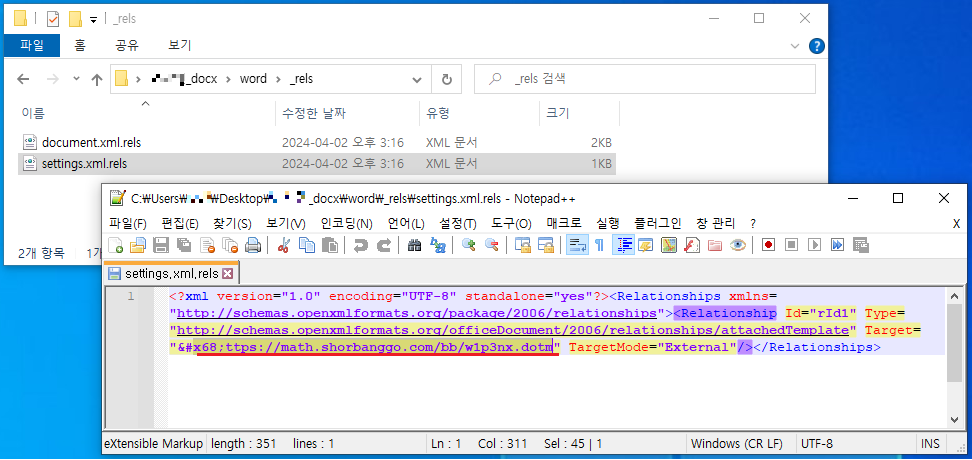Open the 파일 tab in Explorer ribbon
Screen dimensions: 972x460
pyautogui.click(x=32, y=45)
